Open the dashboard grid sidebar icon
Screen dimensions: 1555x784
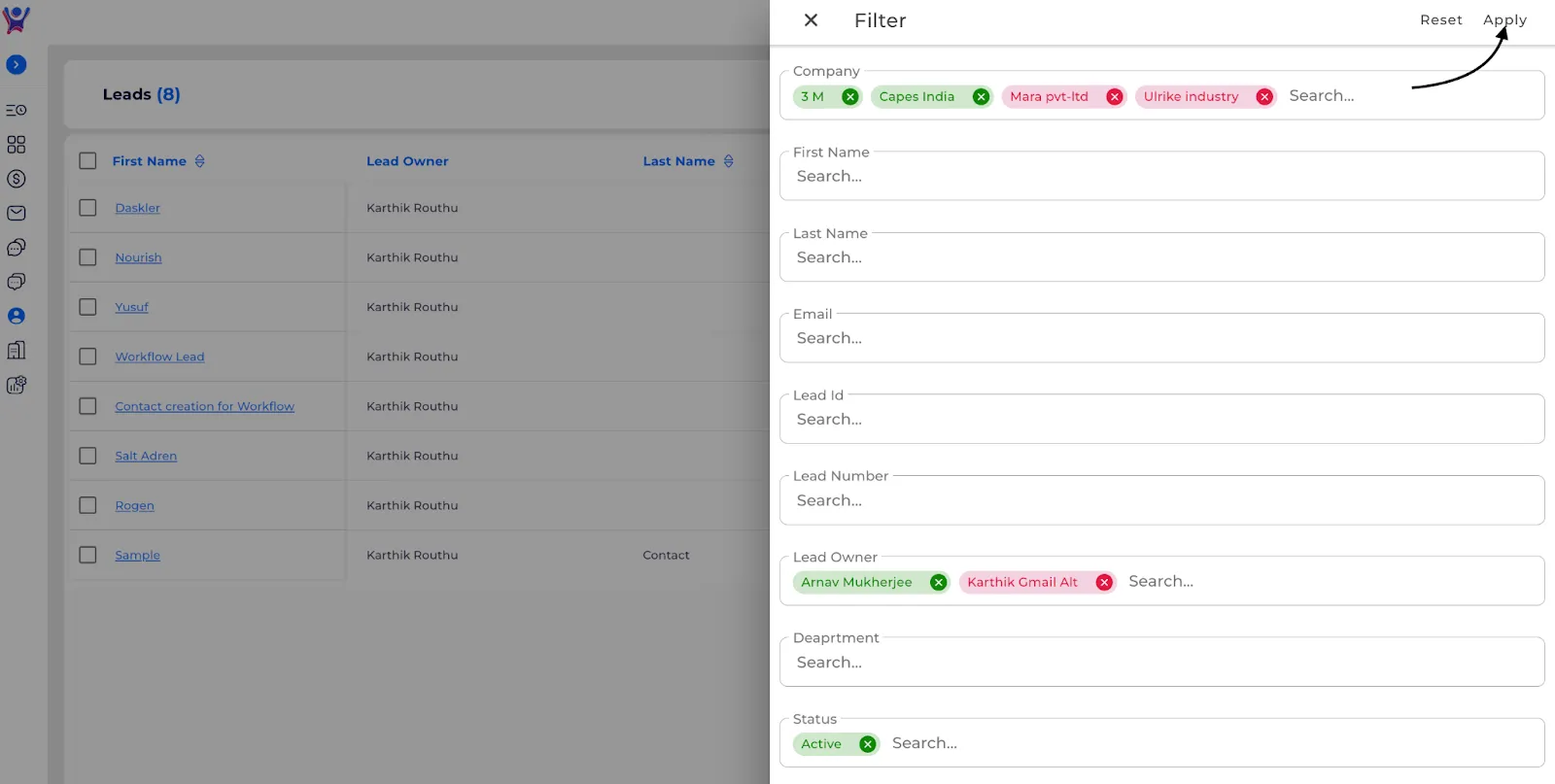(x=17, y=145)
